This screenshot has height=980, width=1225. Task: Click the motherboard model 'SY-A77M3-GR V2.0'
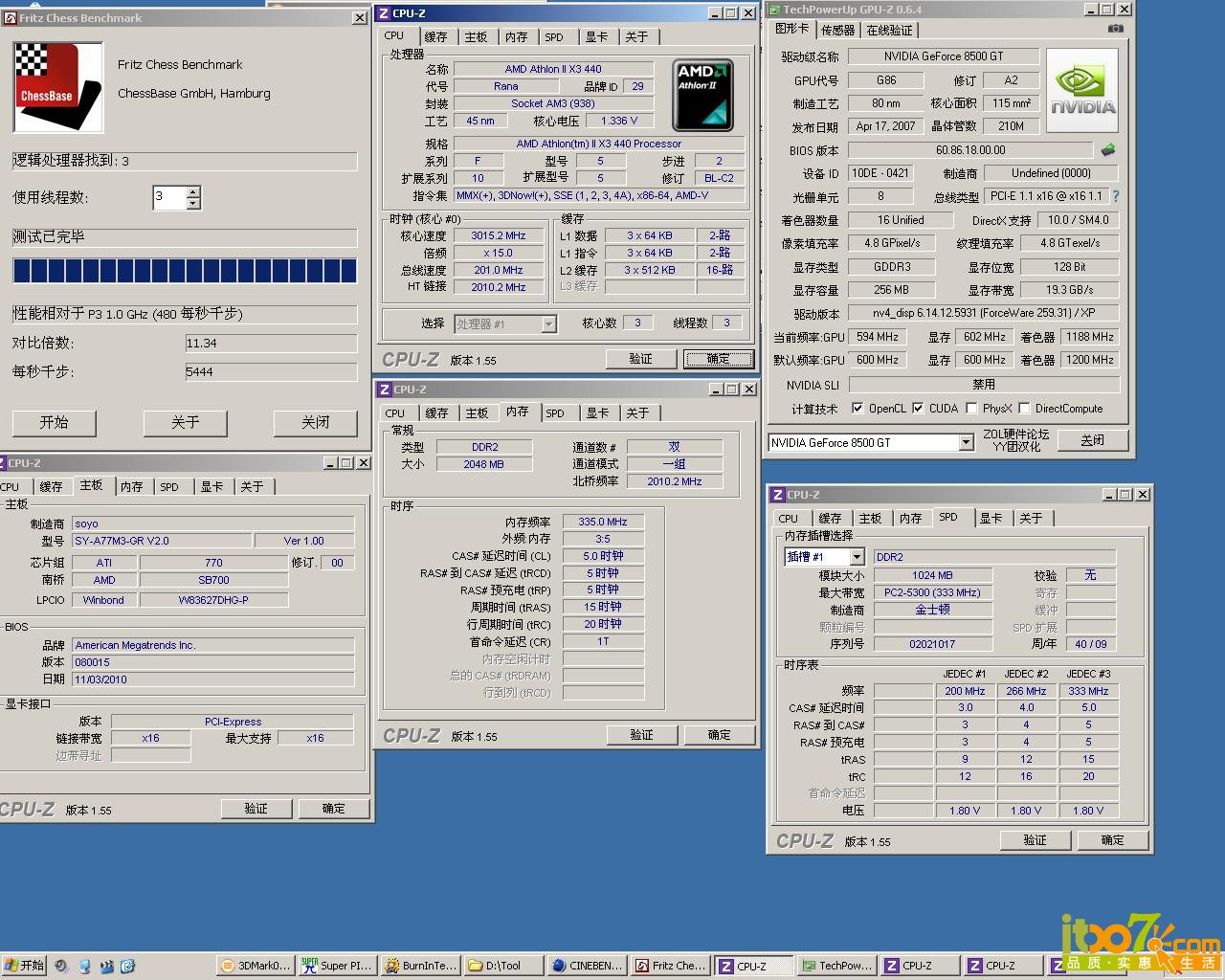pyautogui.click(x=161, y=541)
